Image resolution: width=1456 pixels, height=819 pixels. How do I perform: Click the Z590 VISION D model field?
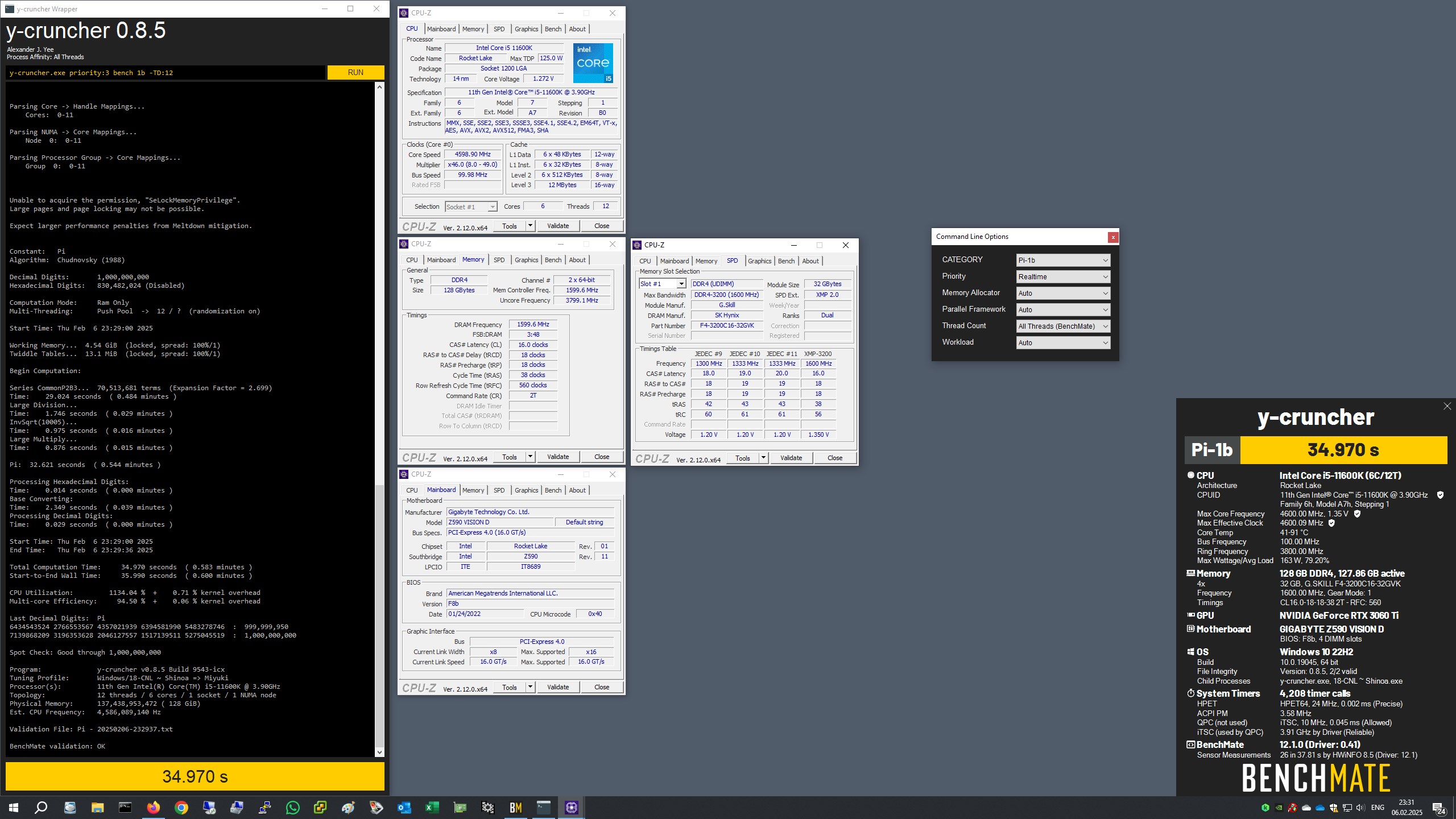click(x=500, y=522)
